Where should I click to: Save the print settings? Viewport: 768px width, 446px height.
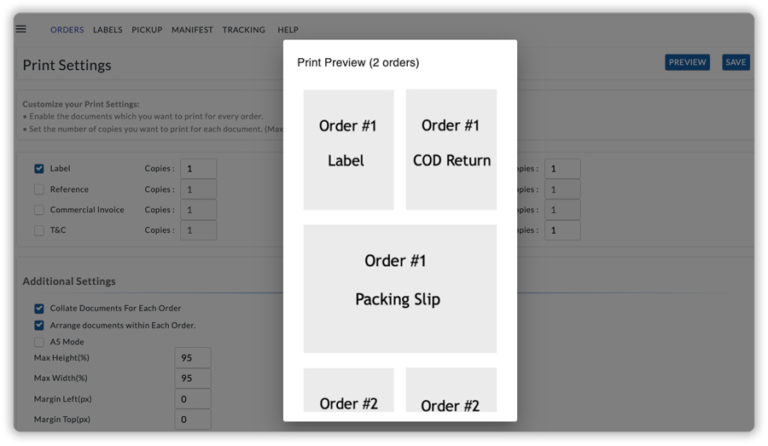point(736,62)
